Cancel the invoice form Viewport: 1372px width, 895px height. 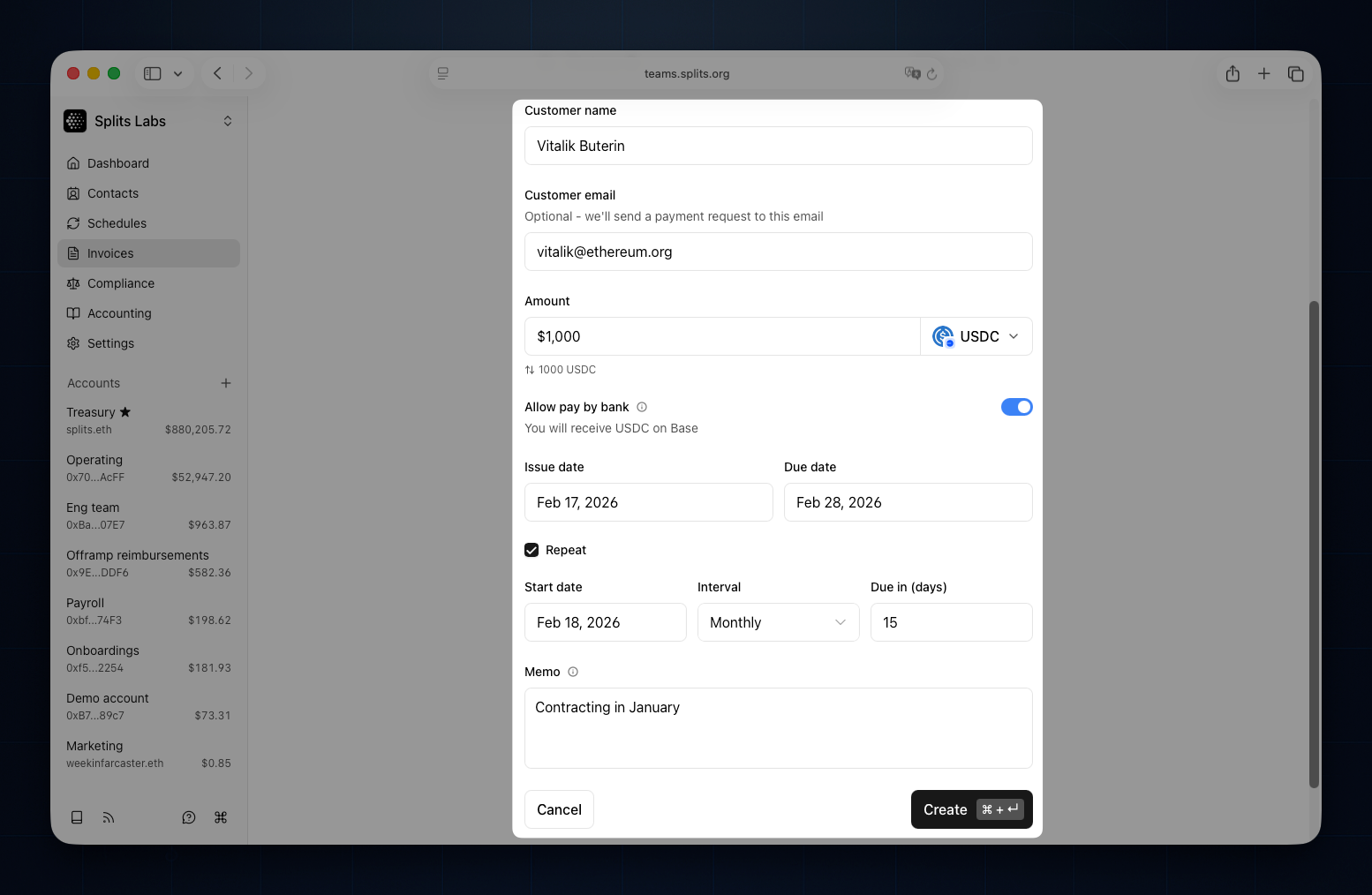(559, 809)
